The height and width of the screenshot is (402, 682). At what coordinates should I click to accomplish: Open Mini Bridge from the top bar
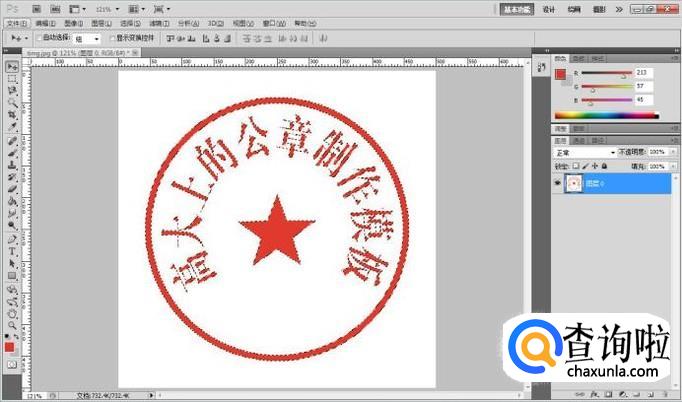pyautogui.click(x=53, y=8)
